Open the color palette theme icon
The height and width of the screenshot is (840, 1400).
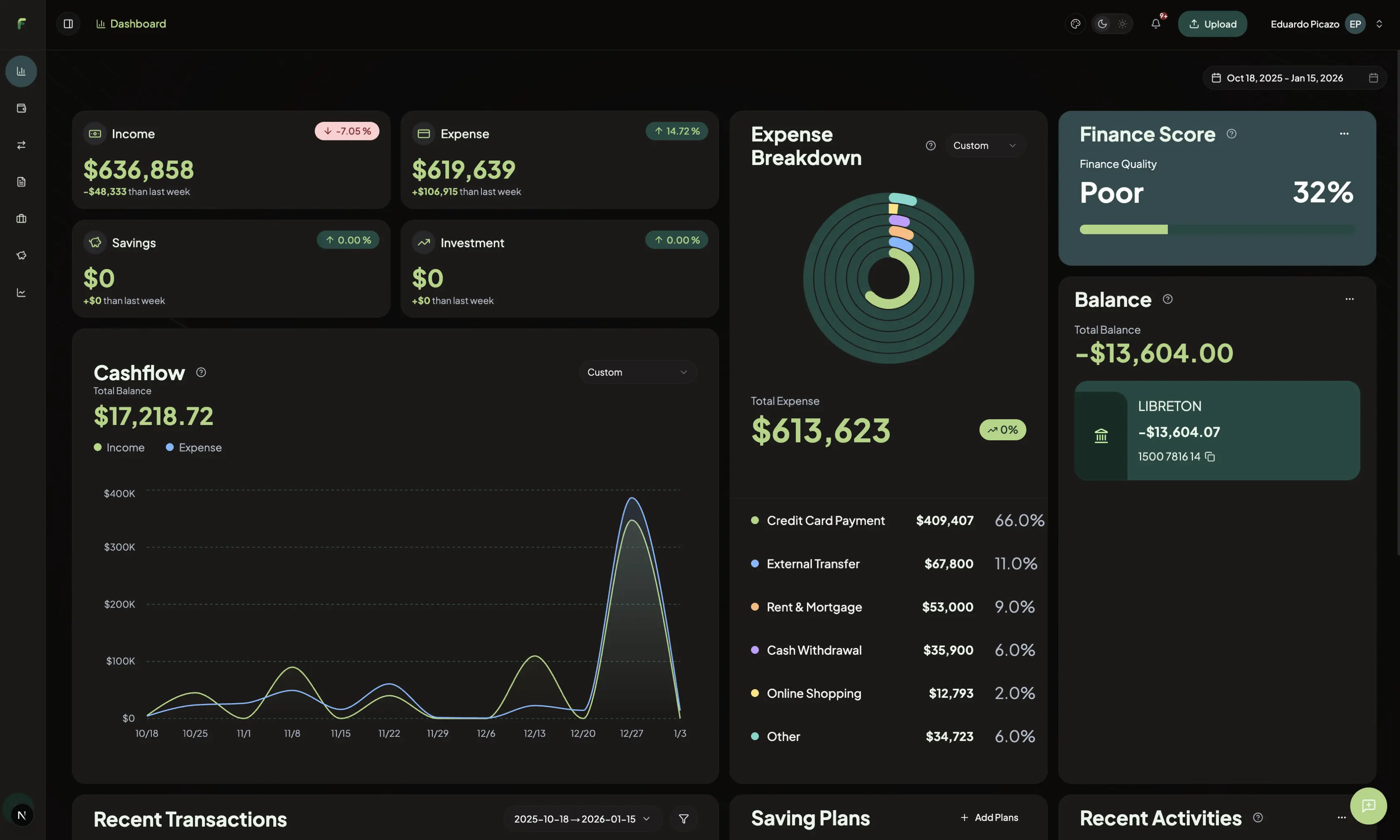point(1076,24)
